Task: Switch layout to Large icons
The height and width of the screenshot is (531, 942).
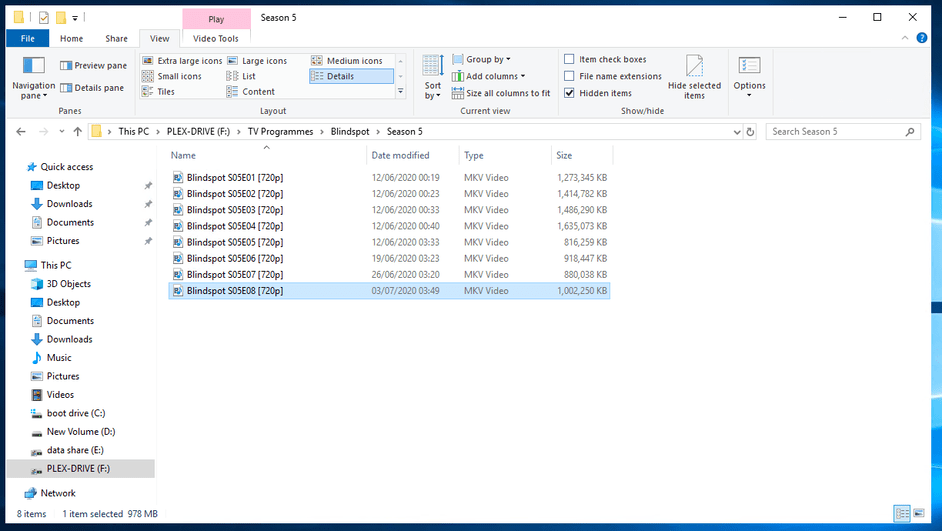Action: click(x=257, y=61)
